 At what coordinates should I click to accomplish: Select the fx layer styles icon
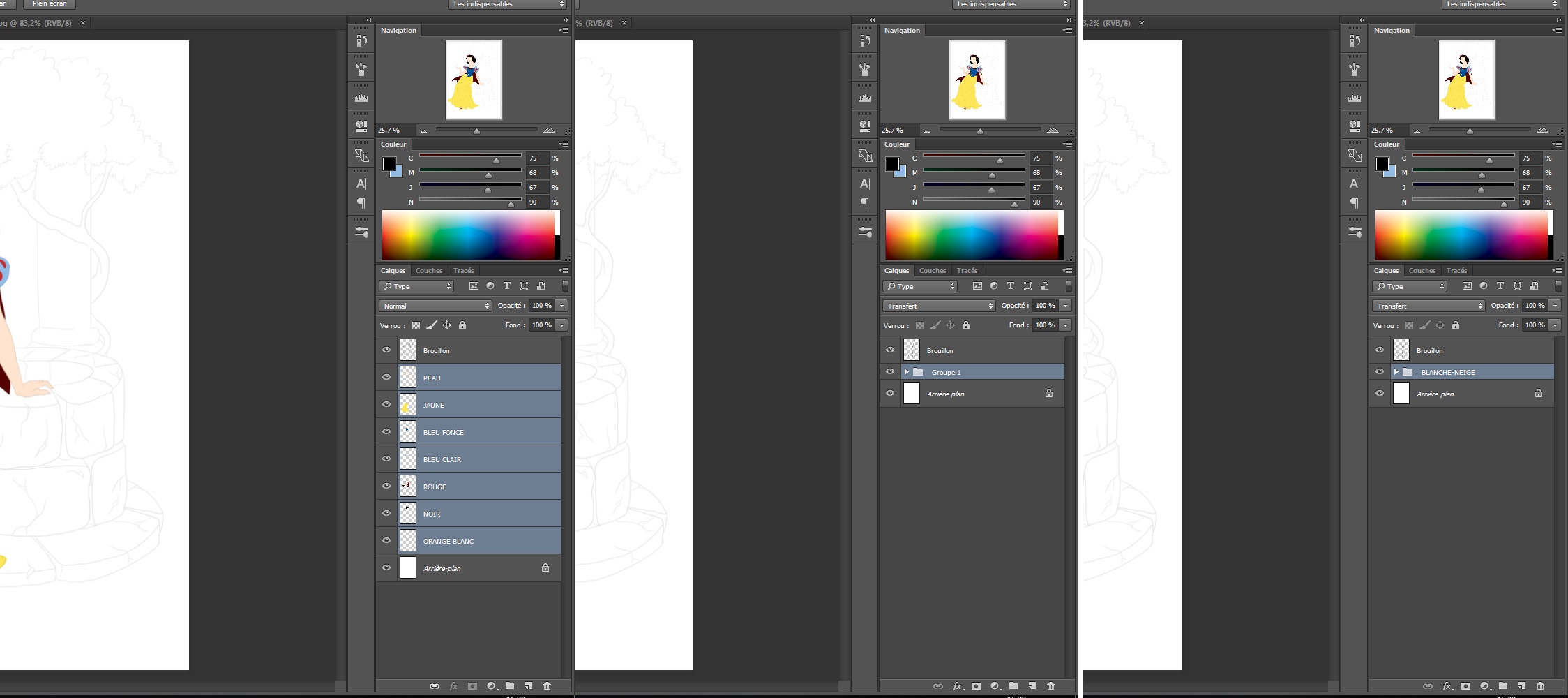pyautogui.click(x=453, y=686)
